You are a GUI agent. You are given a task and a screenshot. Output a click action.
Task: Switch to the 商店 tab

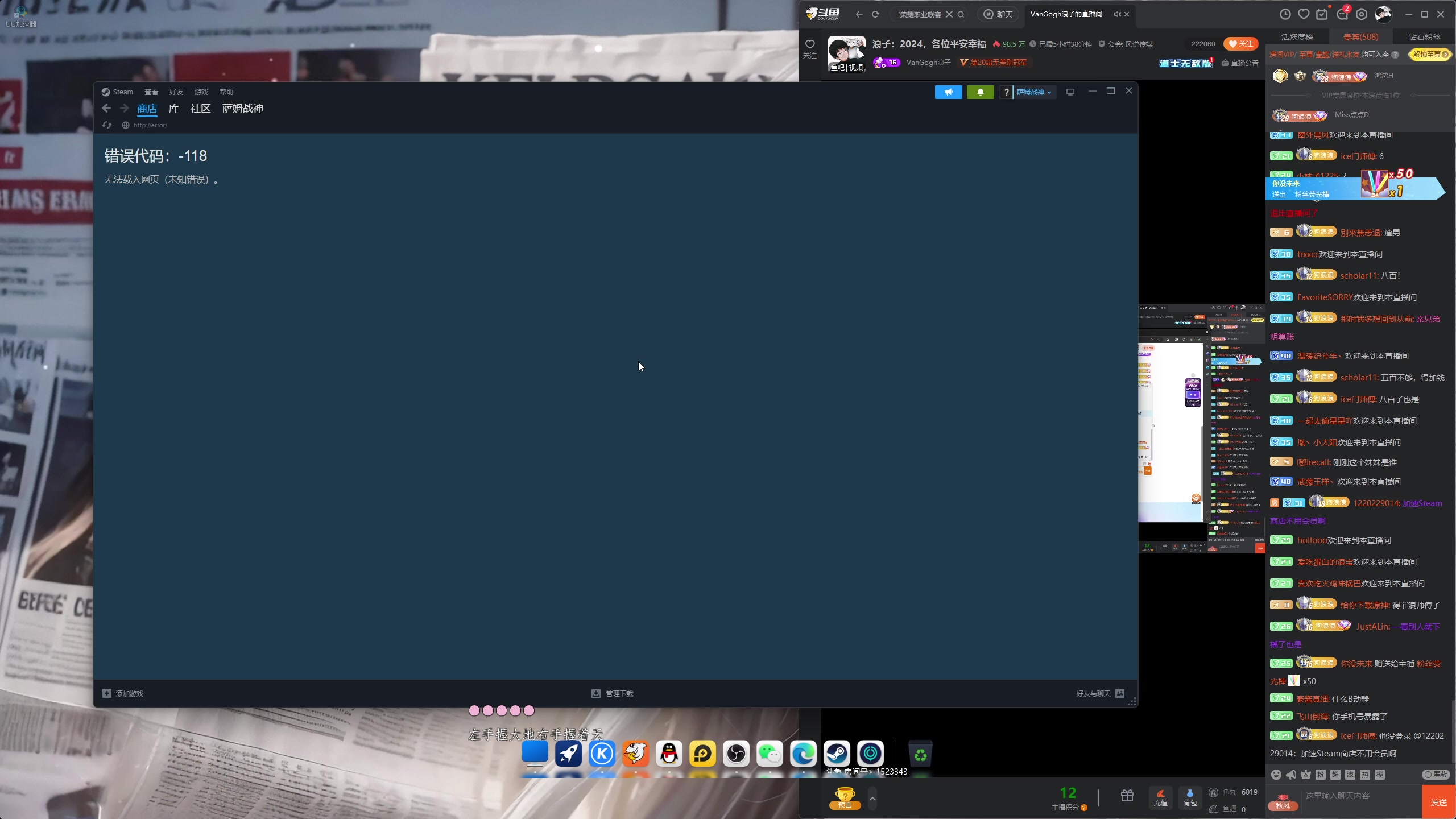click(x=147, y=109)
